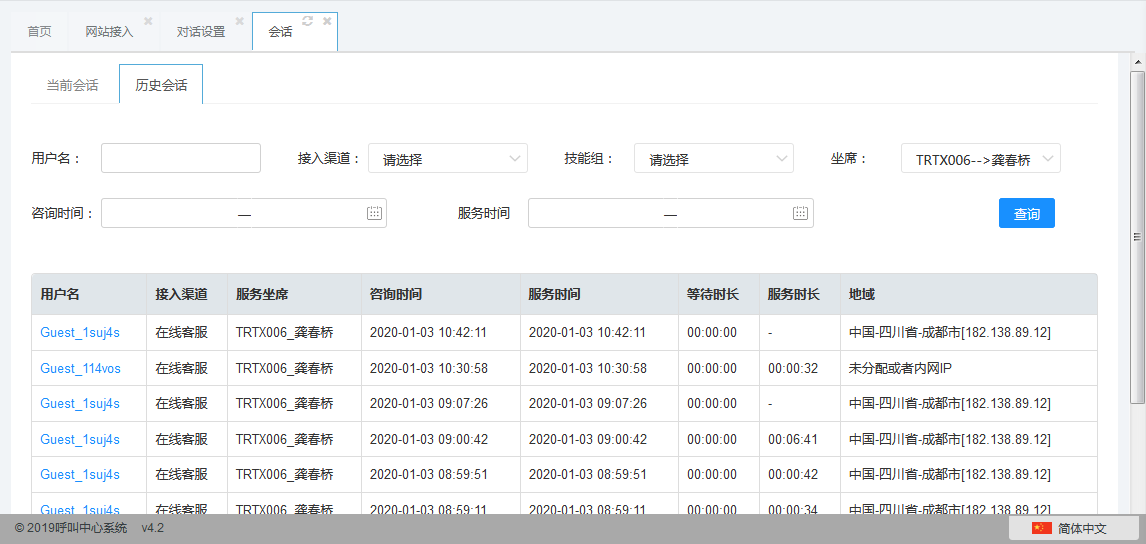The height and width of the screenshot is (544, 1146).
Task: Open the 坐席 dropdown showing TRTX006
Action: pyautogui.click(x=979, y=159)
